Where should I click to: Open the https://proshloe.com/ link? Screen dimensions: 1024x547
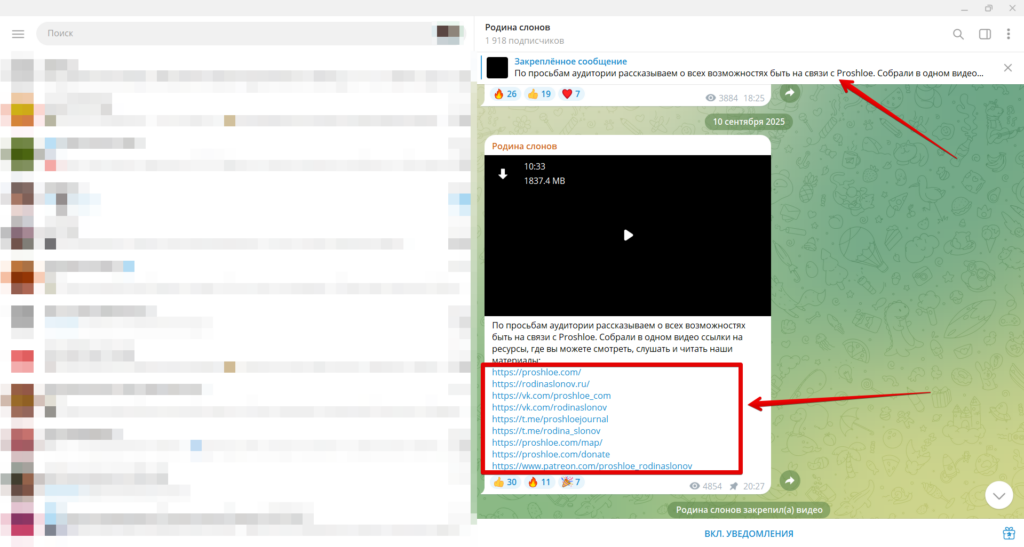pos(536,372)
